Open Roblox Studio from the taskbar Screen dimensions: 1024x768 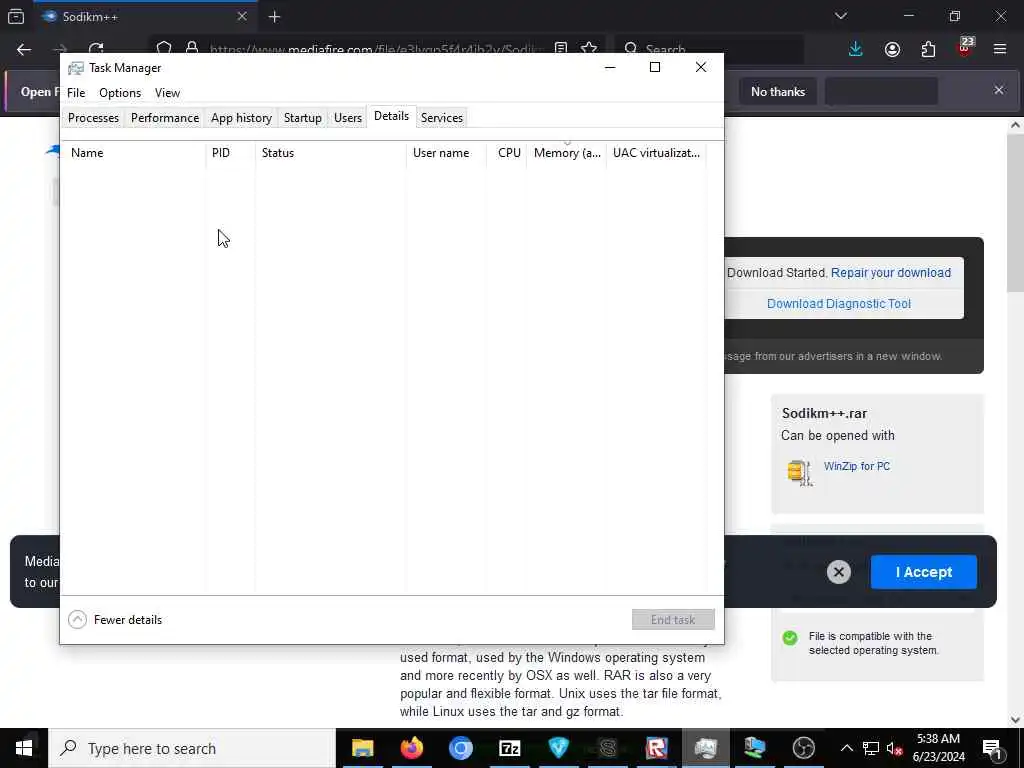pos(656,748)
